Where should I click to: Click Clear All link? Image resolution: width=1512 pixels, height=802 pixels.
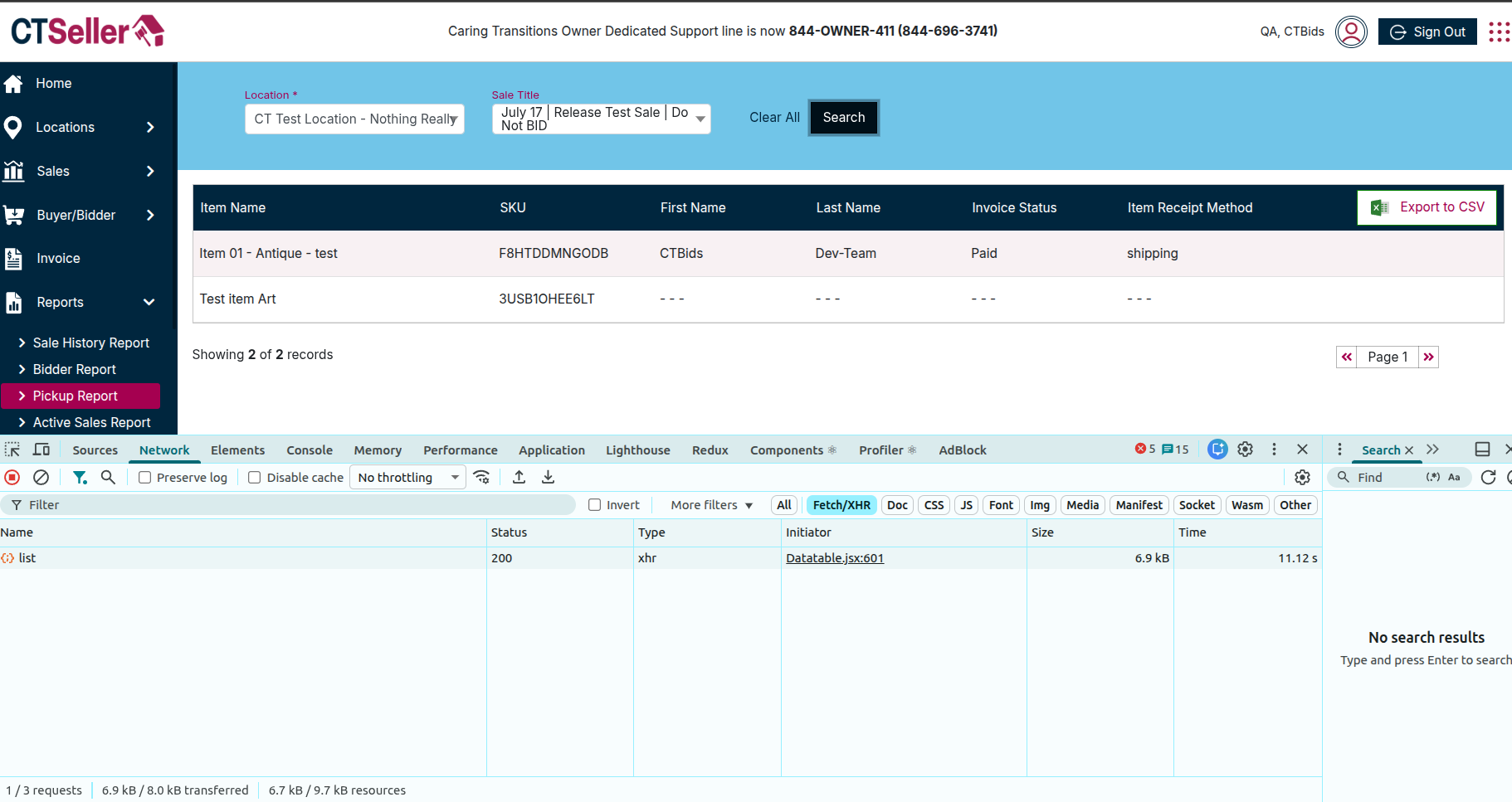(x=774, y=118)
